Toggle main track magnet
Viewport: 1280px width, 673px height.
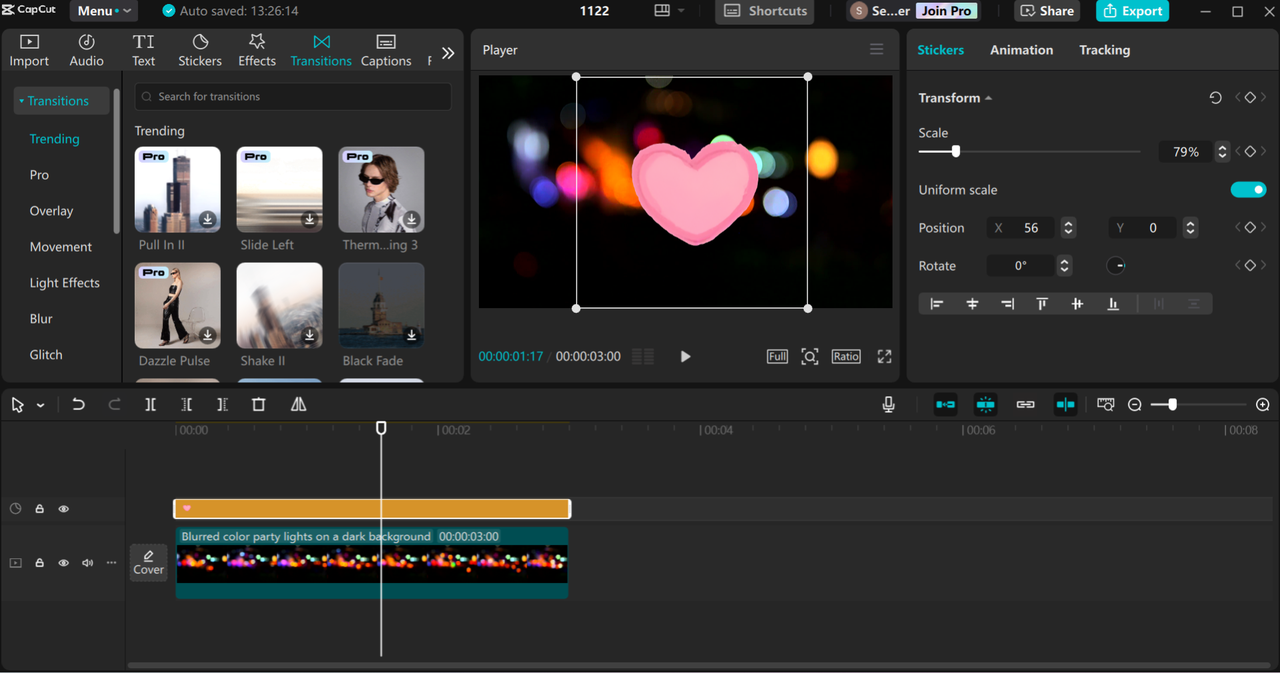945,404
